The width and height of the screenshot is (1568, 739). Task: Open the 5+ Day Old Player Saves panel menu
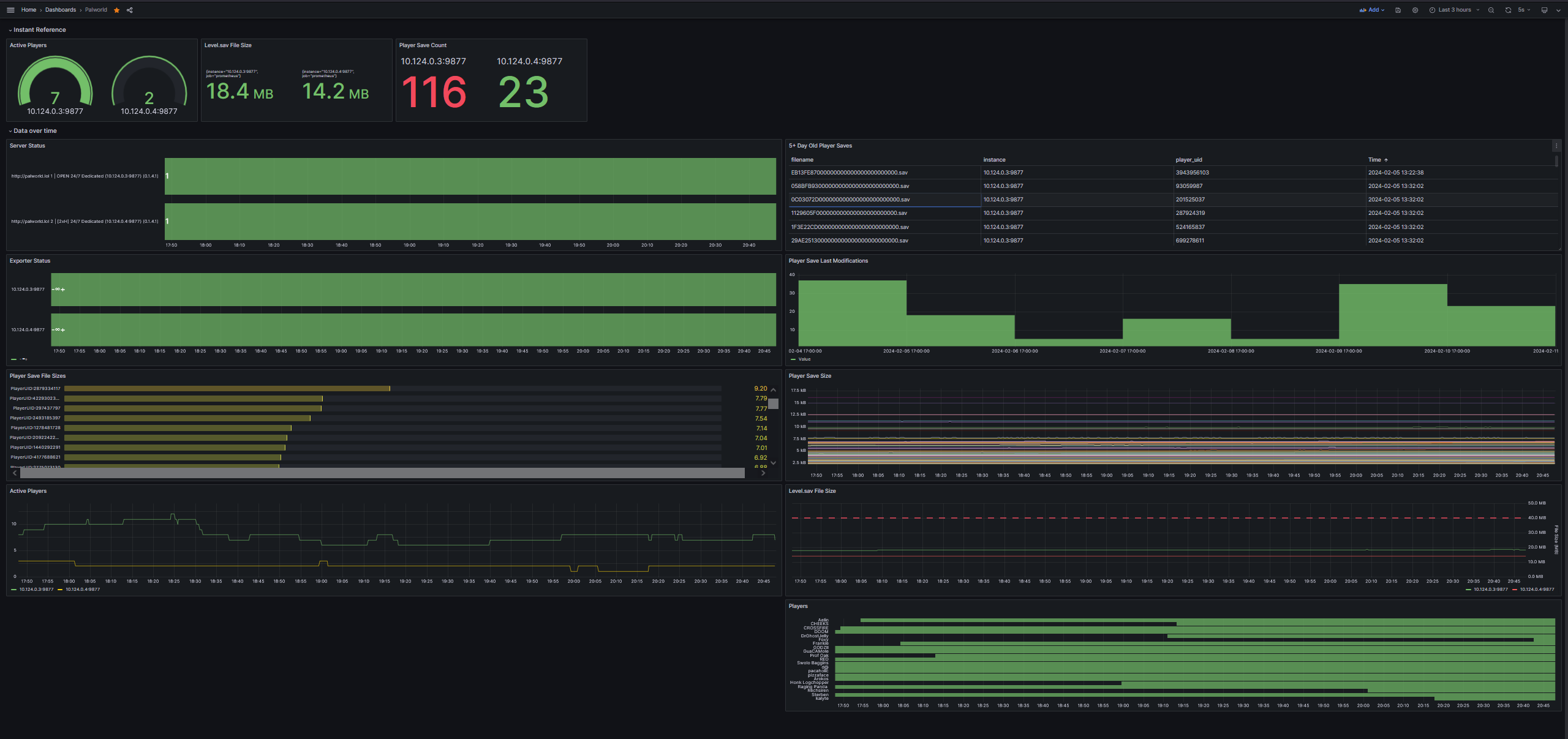pos(1556,146)
